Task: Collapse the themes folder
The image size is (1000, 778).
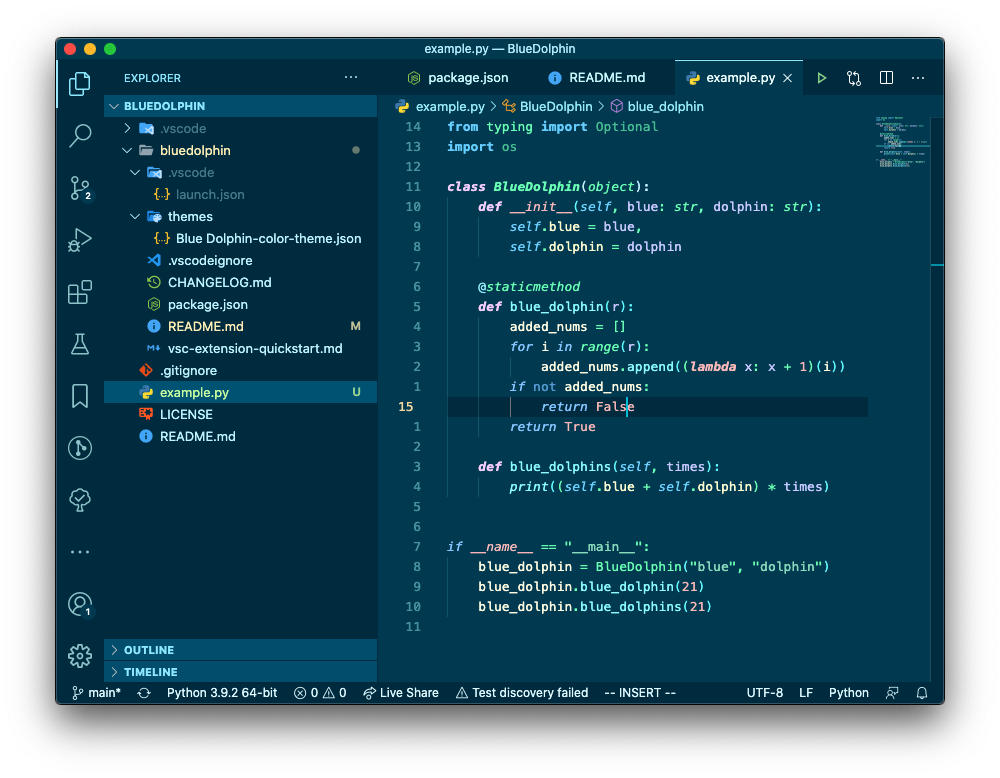Action: [x=240, y=216]
